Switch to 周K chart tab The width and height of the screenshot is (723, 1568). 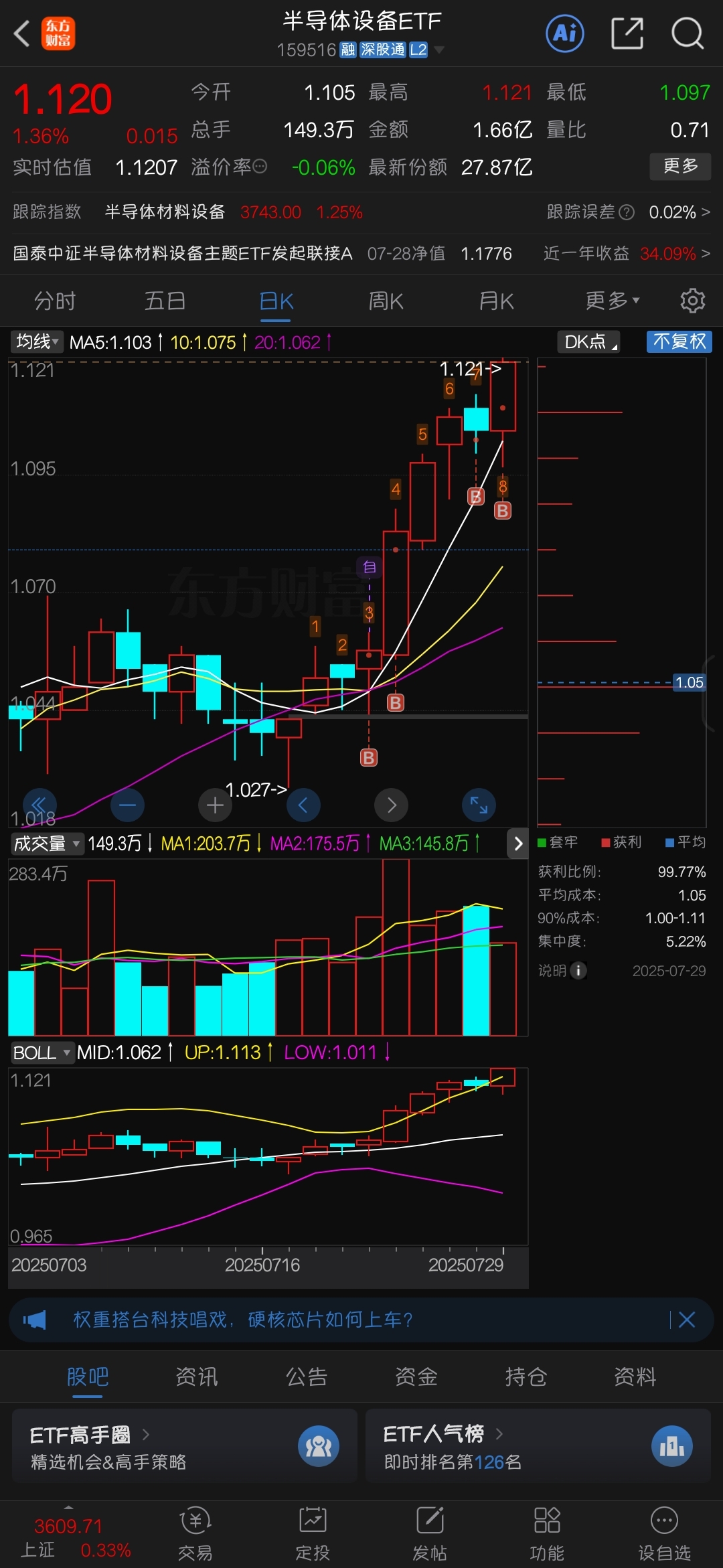point(386,301)
